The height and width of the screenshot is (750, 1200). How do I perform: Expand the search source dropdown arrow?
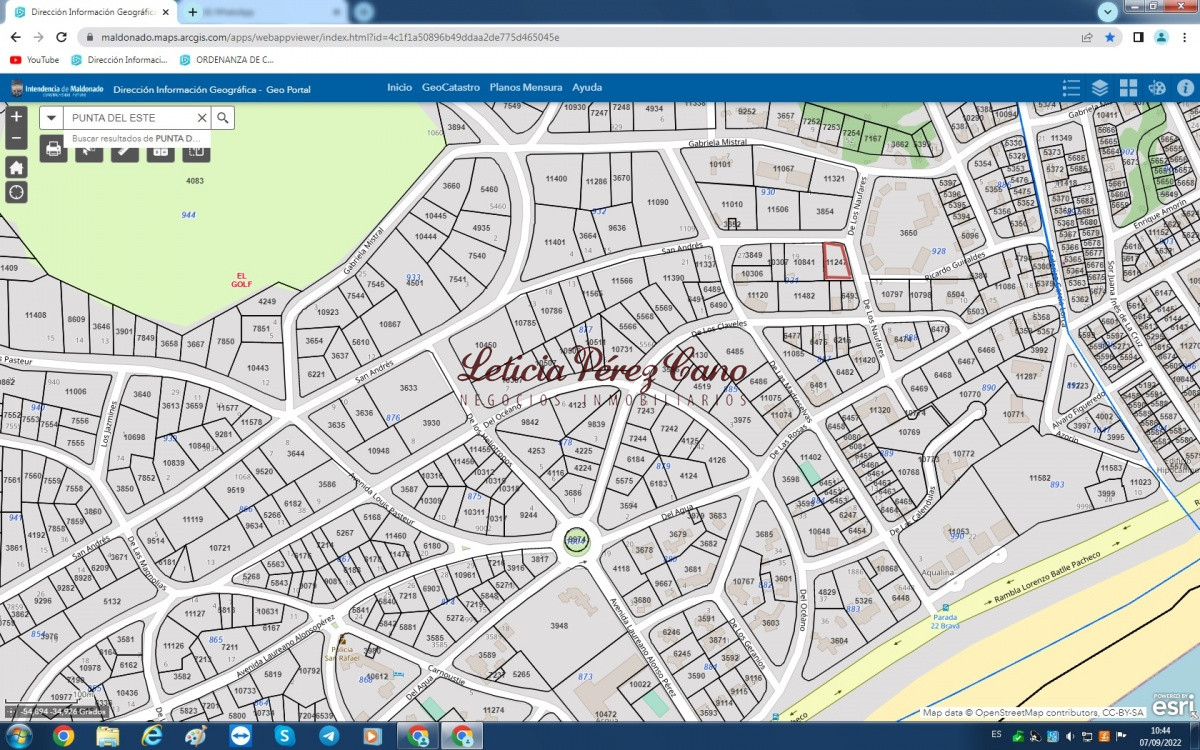[52, 118]
